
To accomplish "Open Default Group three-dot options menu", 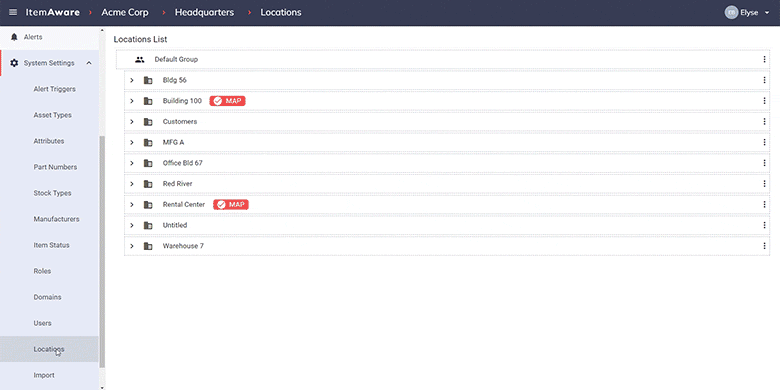I will click(765, 59).
